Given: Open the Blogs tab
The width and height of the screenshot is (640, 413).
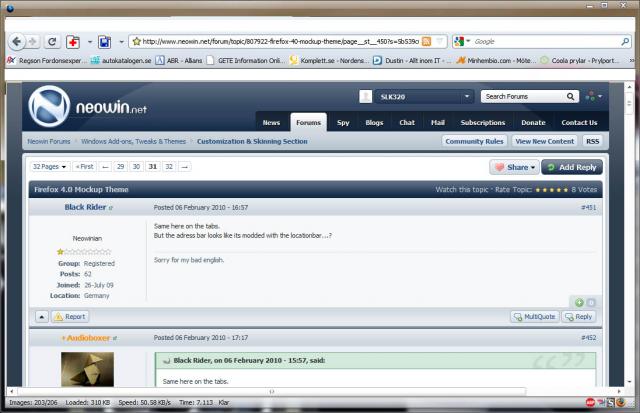Looking at the screenshot, I should [x=374, y=122].
